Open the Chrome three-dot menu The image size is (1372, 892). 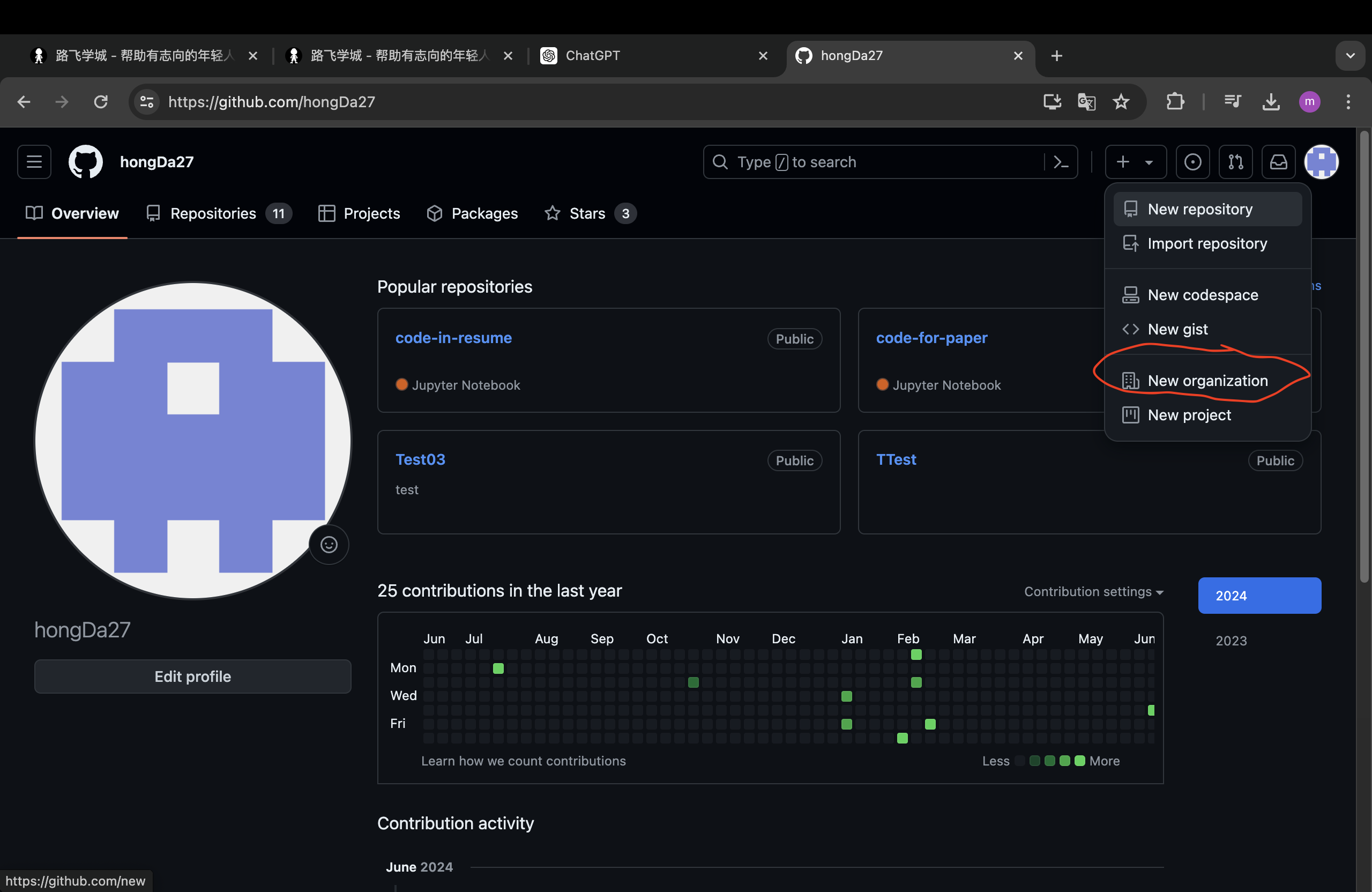click(1348, 102)
